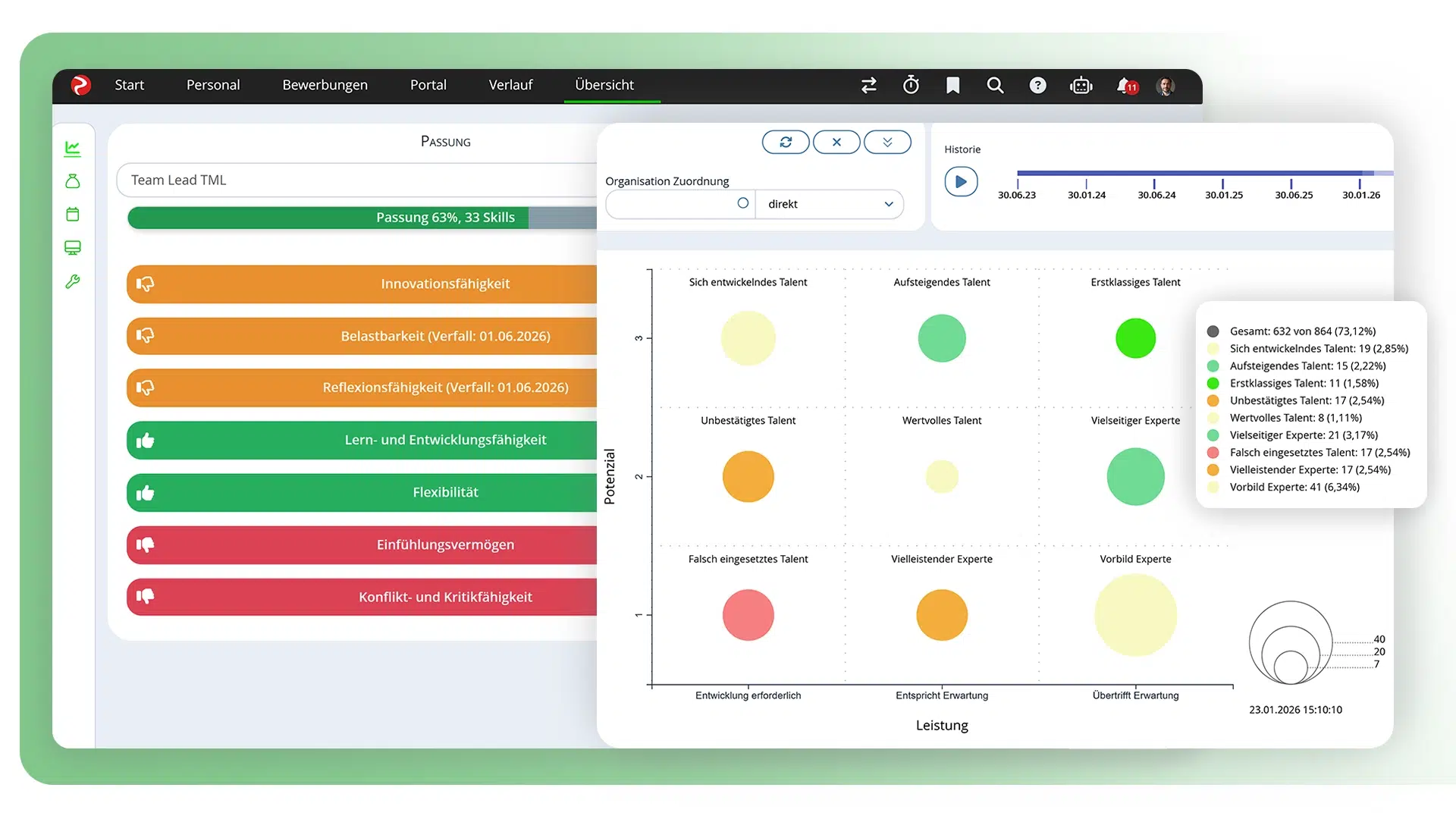Click the circle in Organisation Zuordnung field
This screenshot has width=1456, height=819.
(743, 203)
